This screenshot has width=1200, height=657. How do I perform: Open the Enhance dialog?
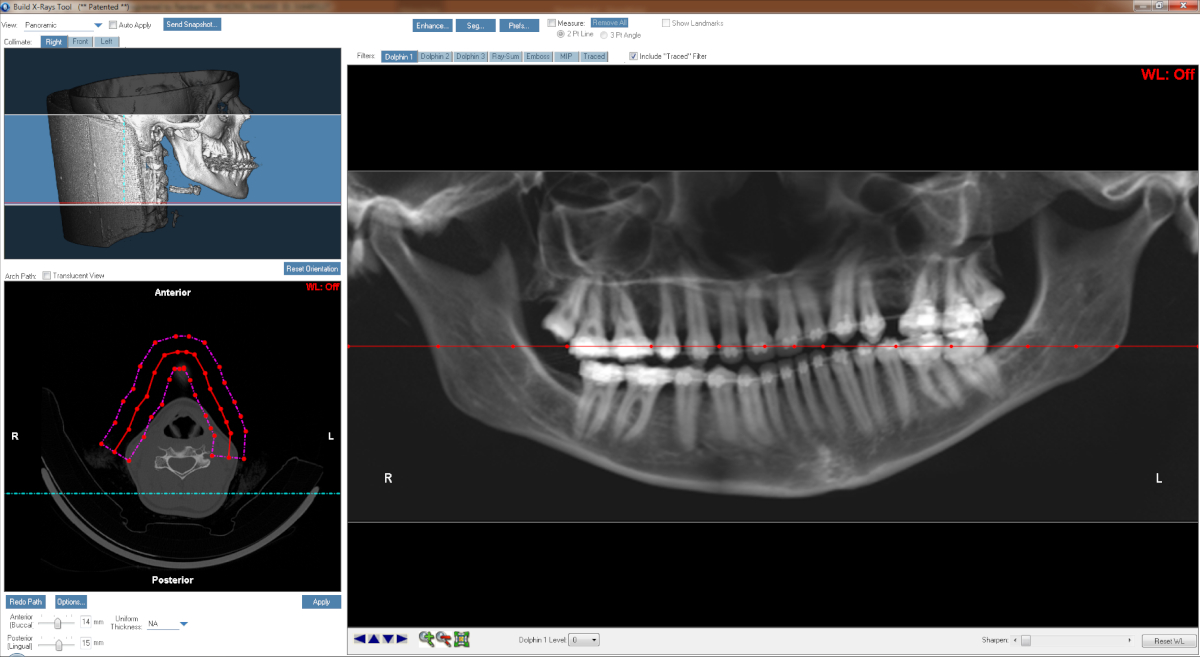(433, 26)
